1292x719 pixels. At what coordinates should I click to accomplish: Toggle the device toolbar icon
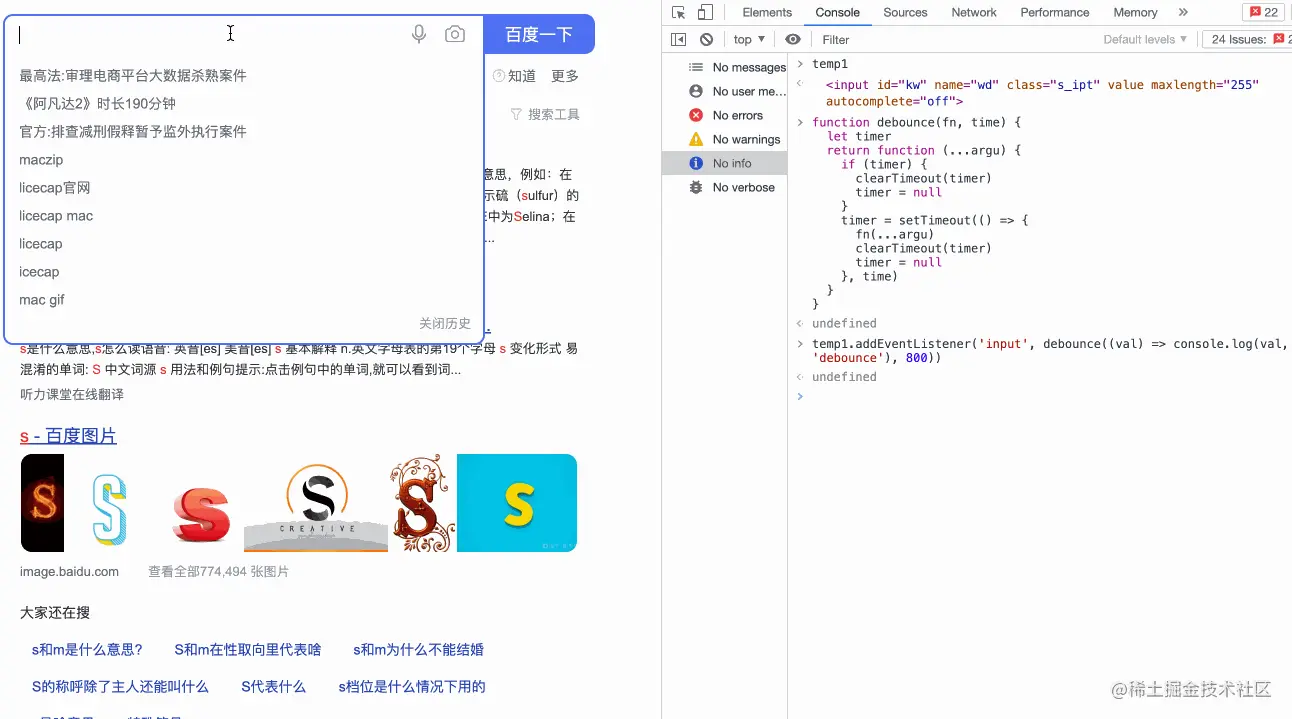705,12
